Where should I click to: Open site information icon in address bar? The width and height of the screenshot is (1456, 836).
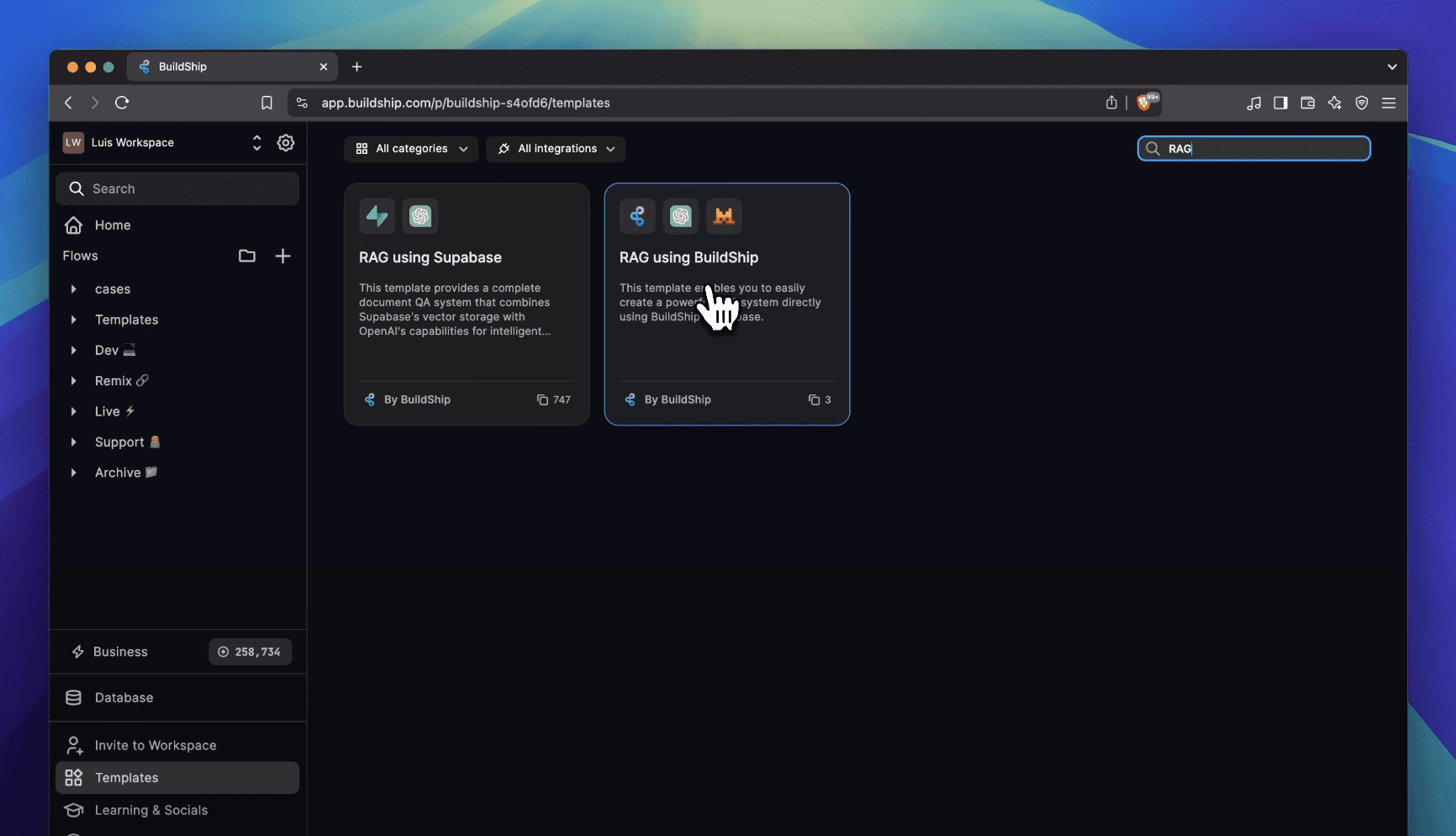[303, 103]
